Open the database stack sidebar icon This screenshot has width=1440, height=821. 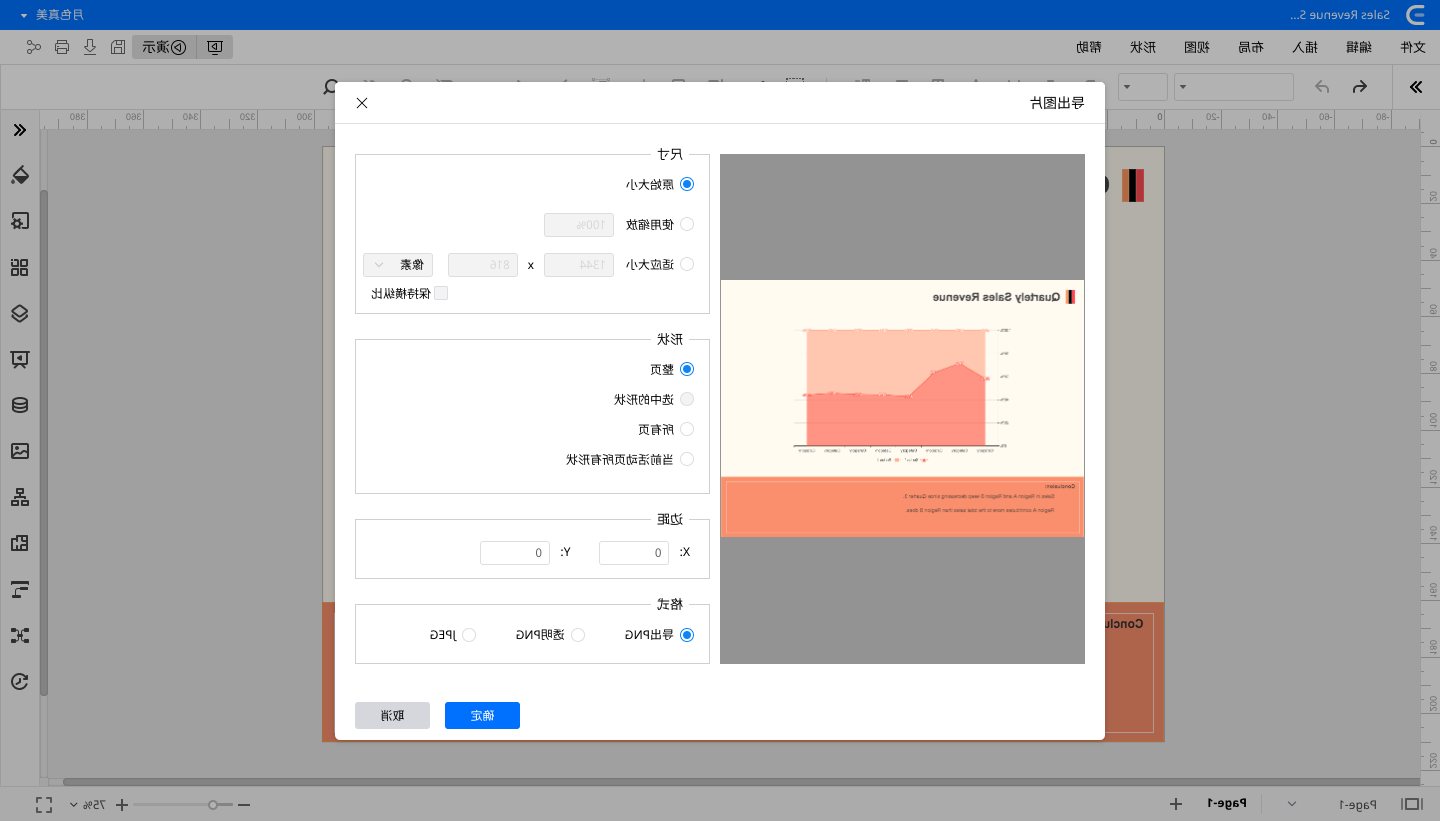[20, 405]
